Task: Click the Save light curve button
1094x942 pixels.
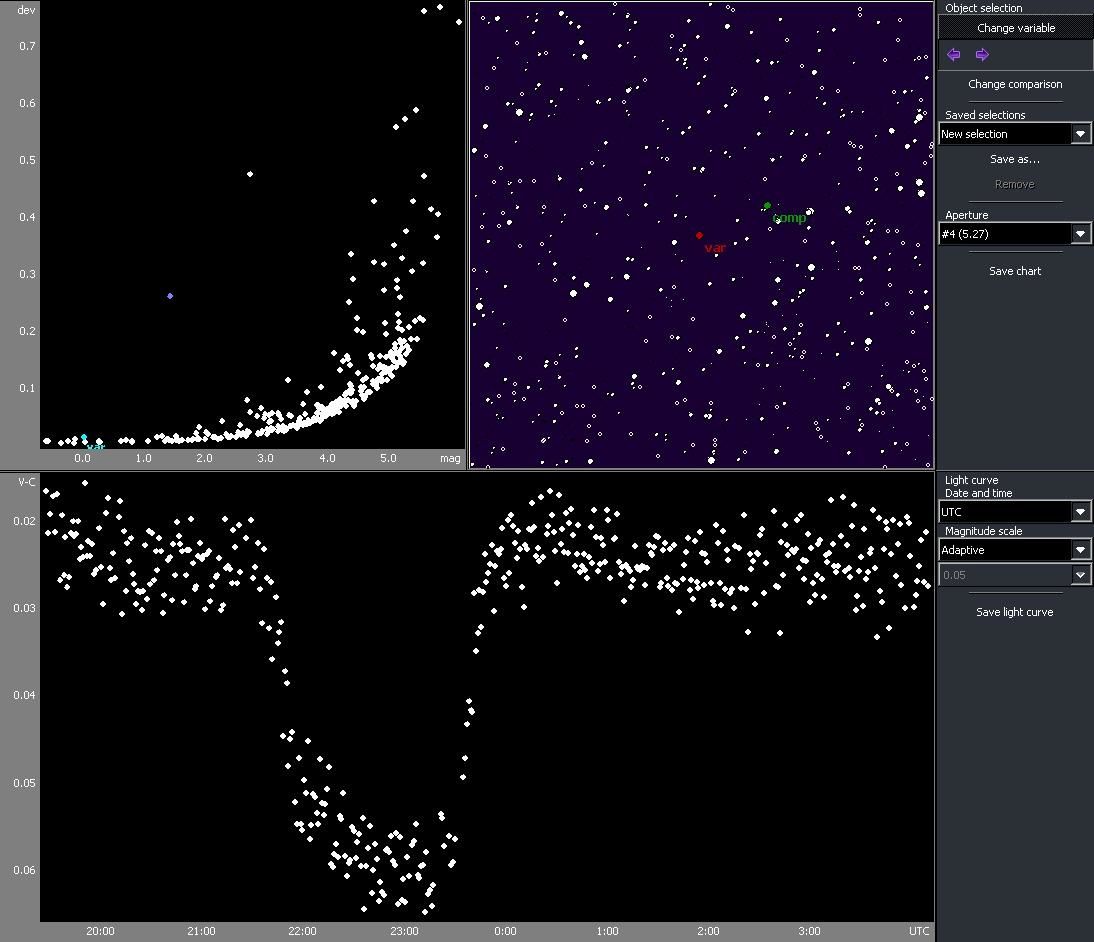Action: coord(1014,612)
